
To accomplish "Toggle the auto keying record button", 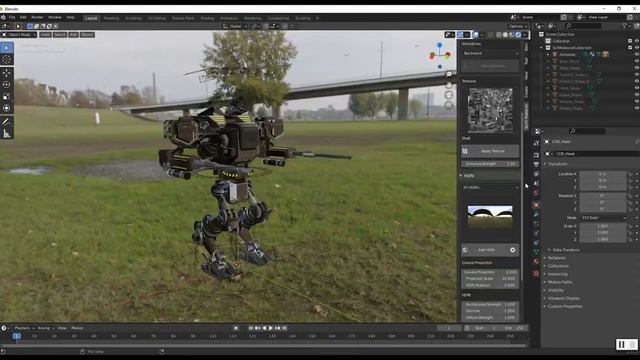I will [x=236, y=328].
